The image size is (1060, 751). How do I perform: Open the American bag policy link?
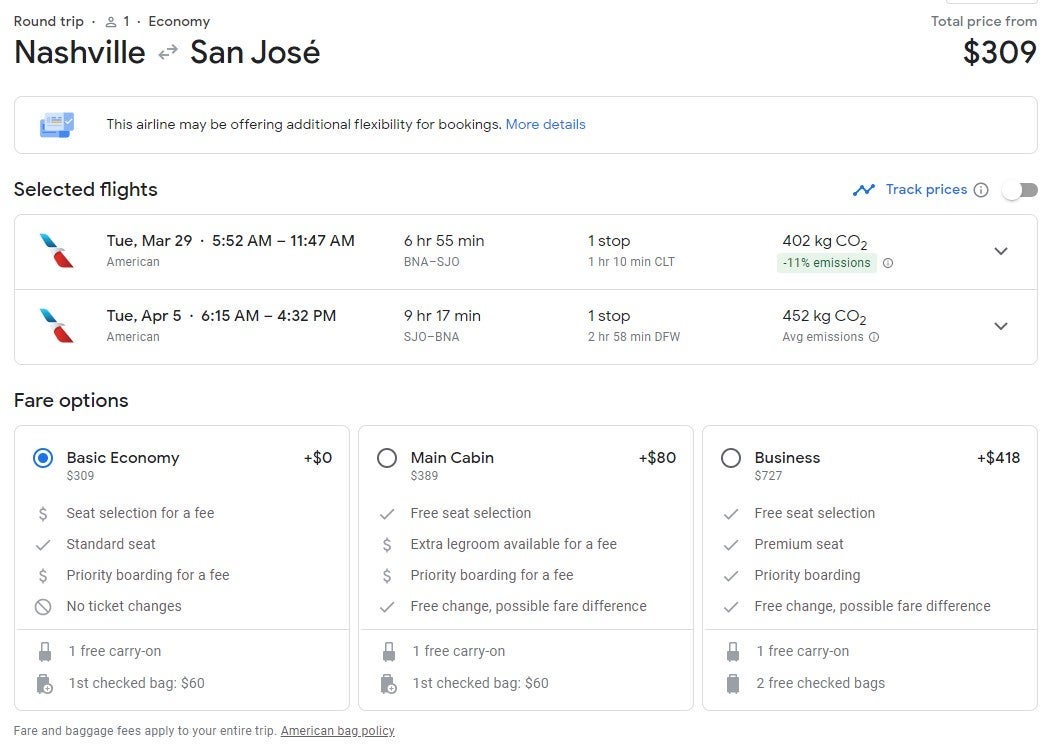tap(337, 731)
